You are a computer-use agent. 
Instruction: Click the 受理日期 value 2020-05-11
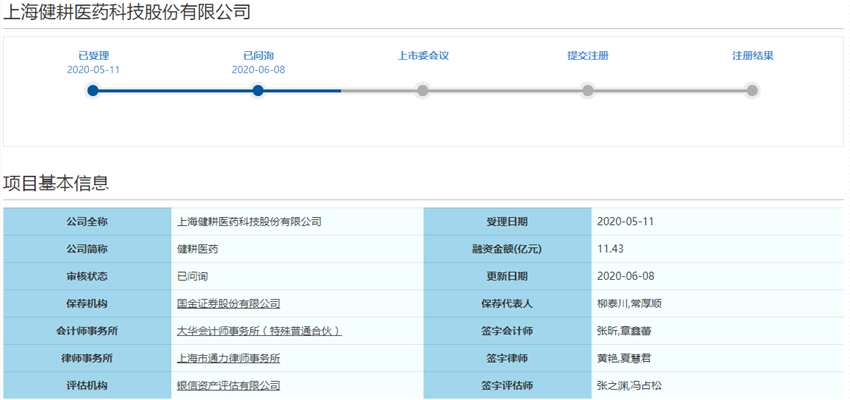(x=626, y=221)
